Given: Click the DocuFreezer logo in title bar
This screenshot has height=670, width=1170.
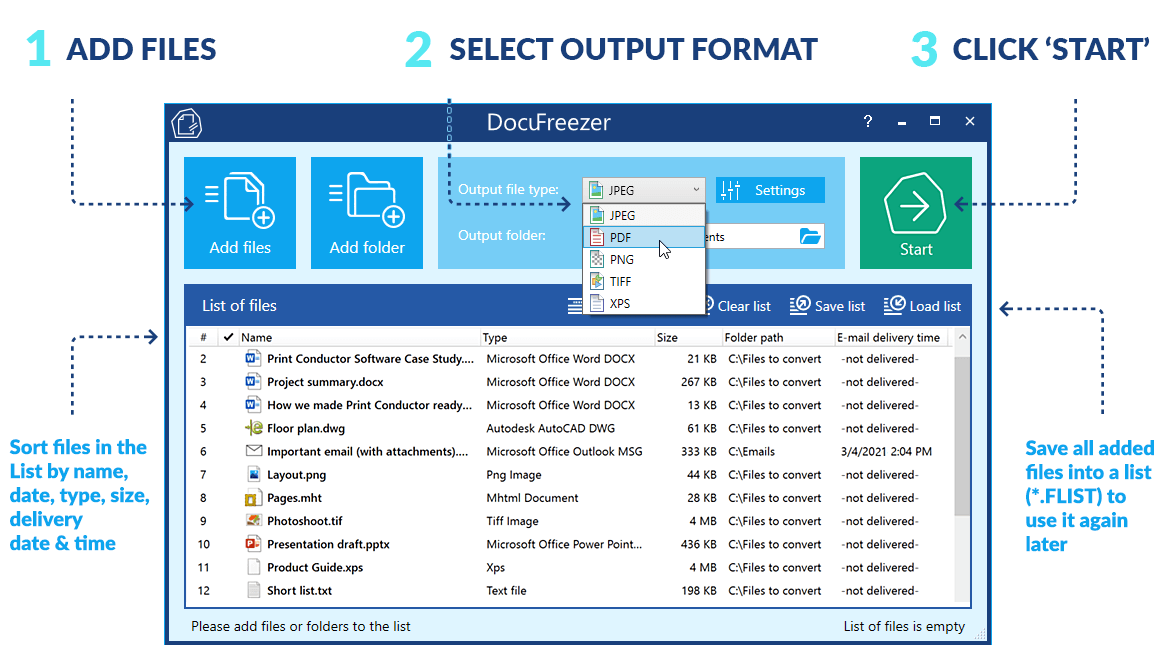Looking at the screenshot, I should [187, 123].
